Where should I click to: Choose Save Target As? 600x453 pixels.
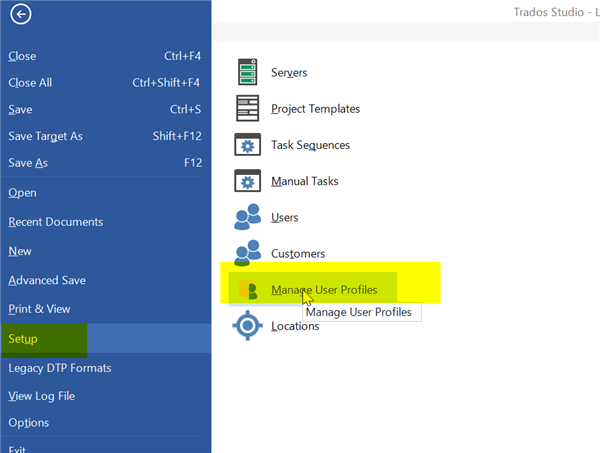point(106,136)
